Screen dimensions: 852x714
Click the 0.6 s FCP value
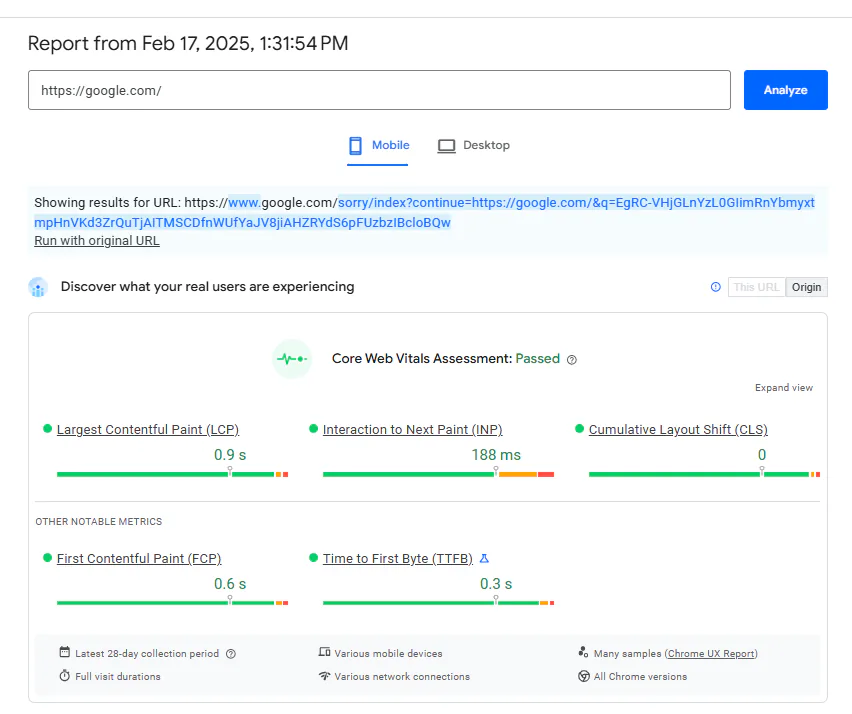pyautogui.click(x=230, y=584)
